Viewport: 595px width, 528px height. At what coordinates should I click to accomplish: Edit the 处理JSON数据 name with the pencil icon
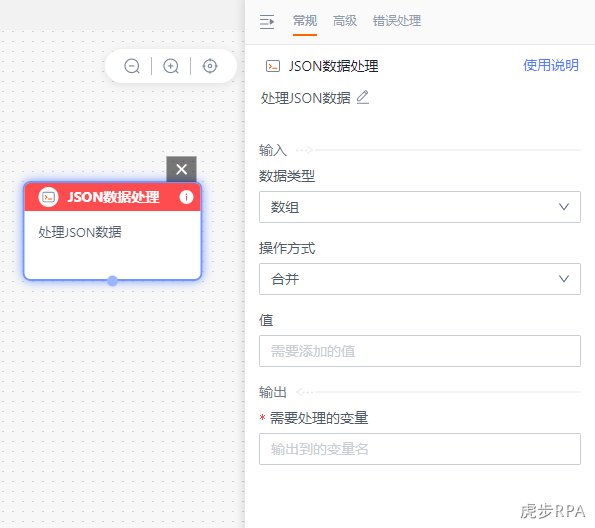pos(363,97)
